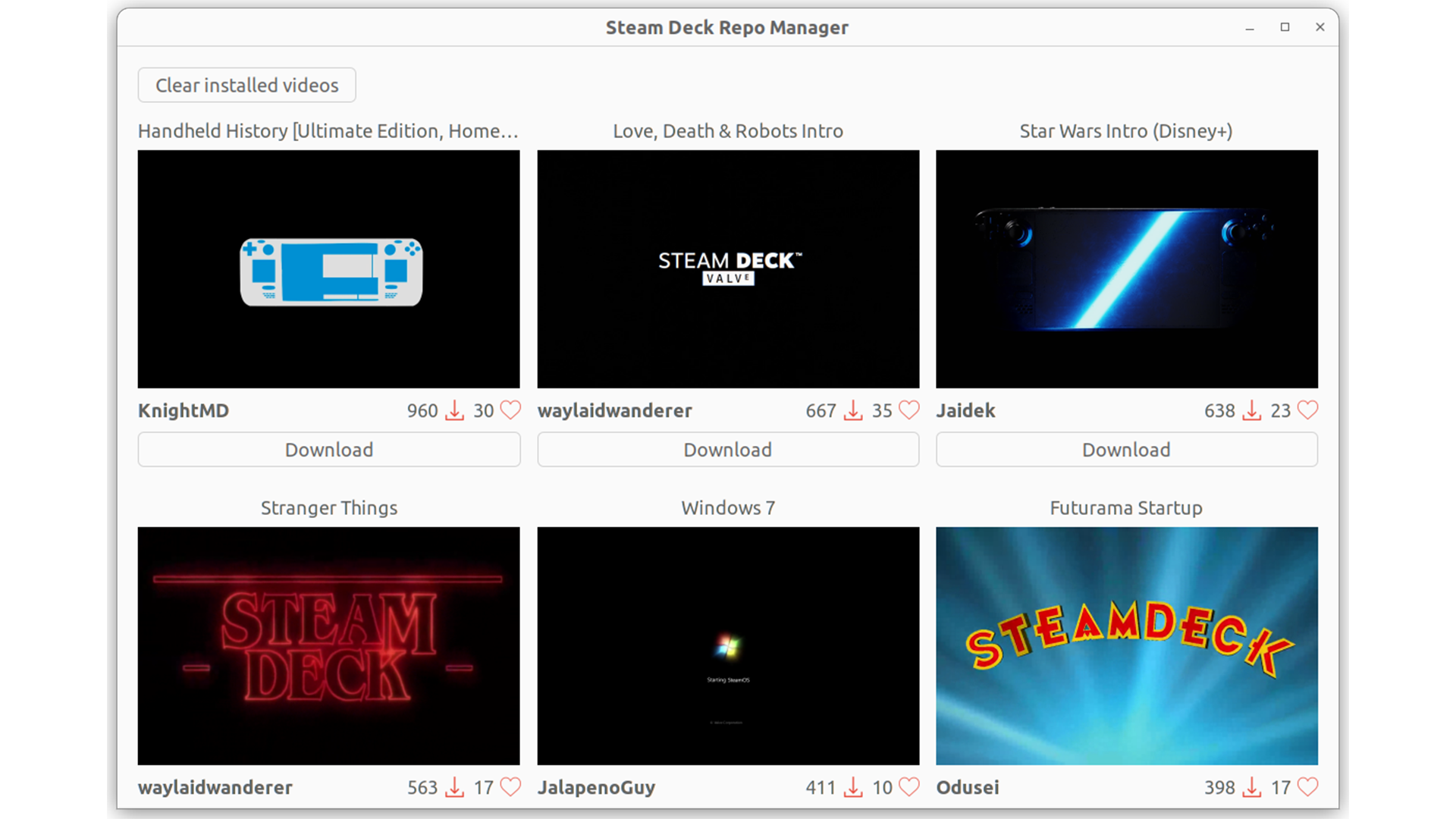The width and height of the screenshot is (1456, 819).
Task: Select the Futurama Startup video thumbnail
Action: (x=1127, y=646)
